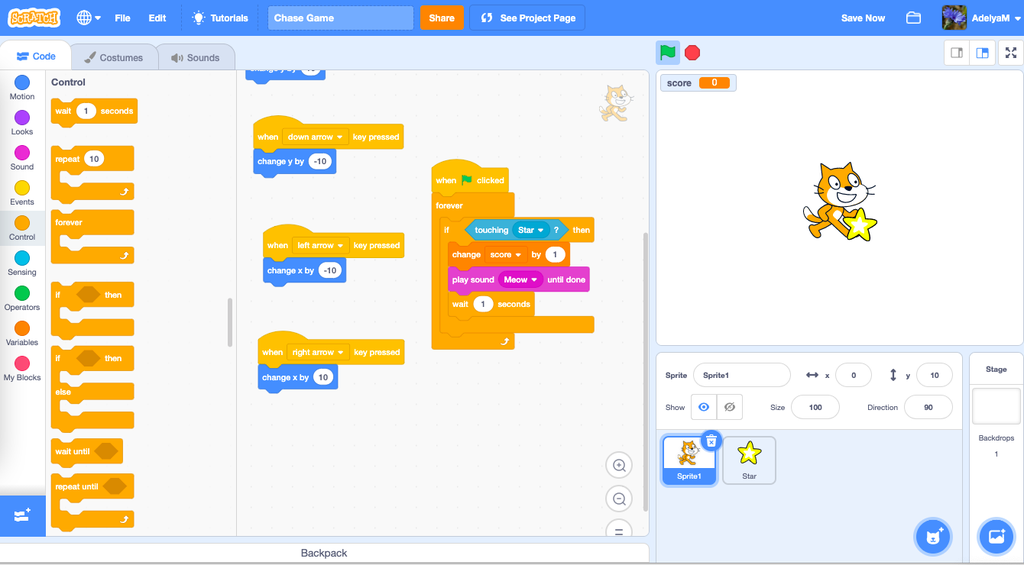
Task: Open the Backpack panel
Action: (x=324, y=553)
